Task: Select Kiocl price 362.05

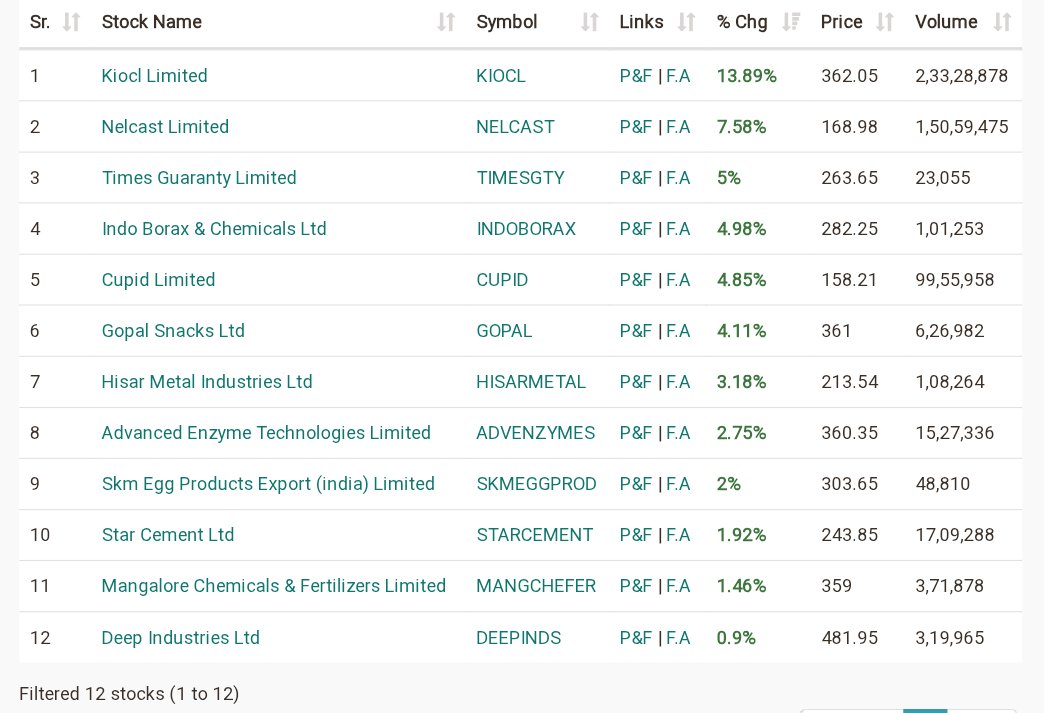Action: [x=850, y=76]
